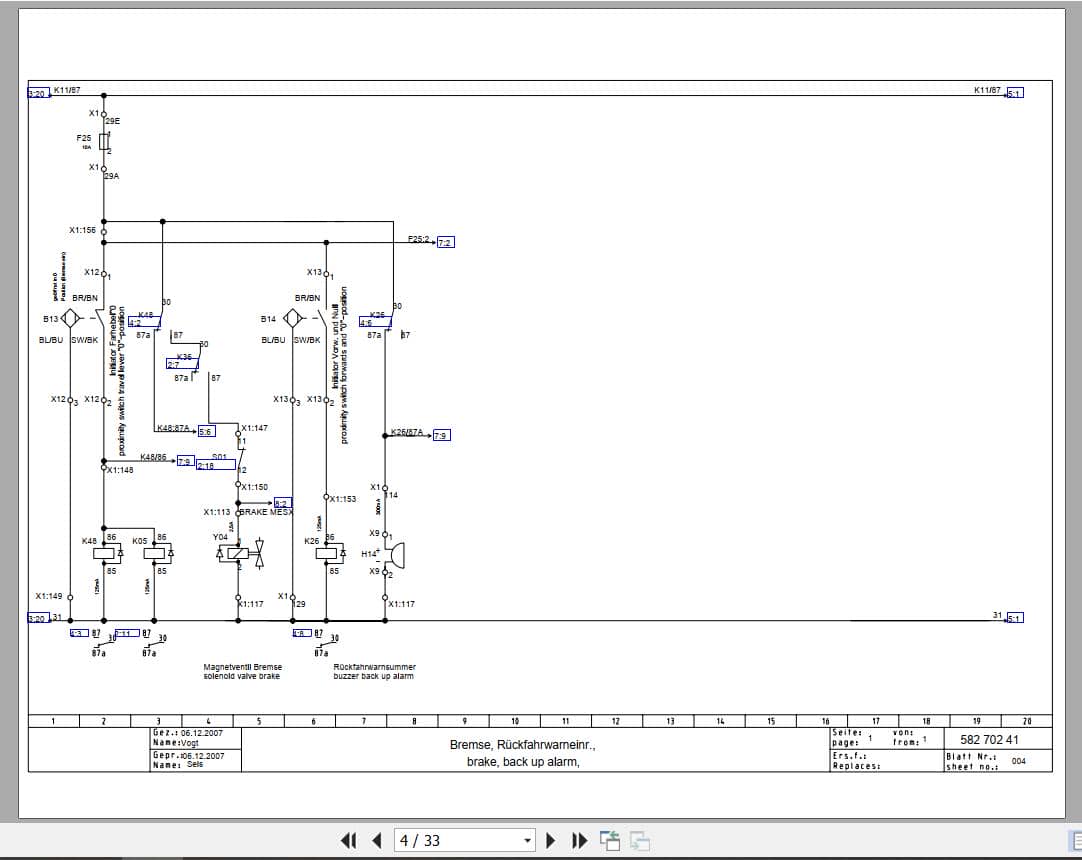Click the K26 relay coil symbol
Viewport: 1082px width, 860px height.
pyautogui.click(x=326, y=553)
